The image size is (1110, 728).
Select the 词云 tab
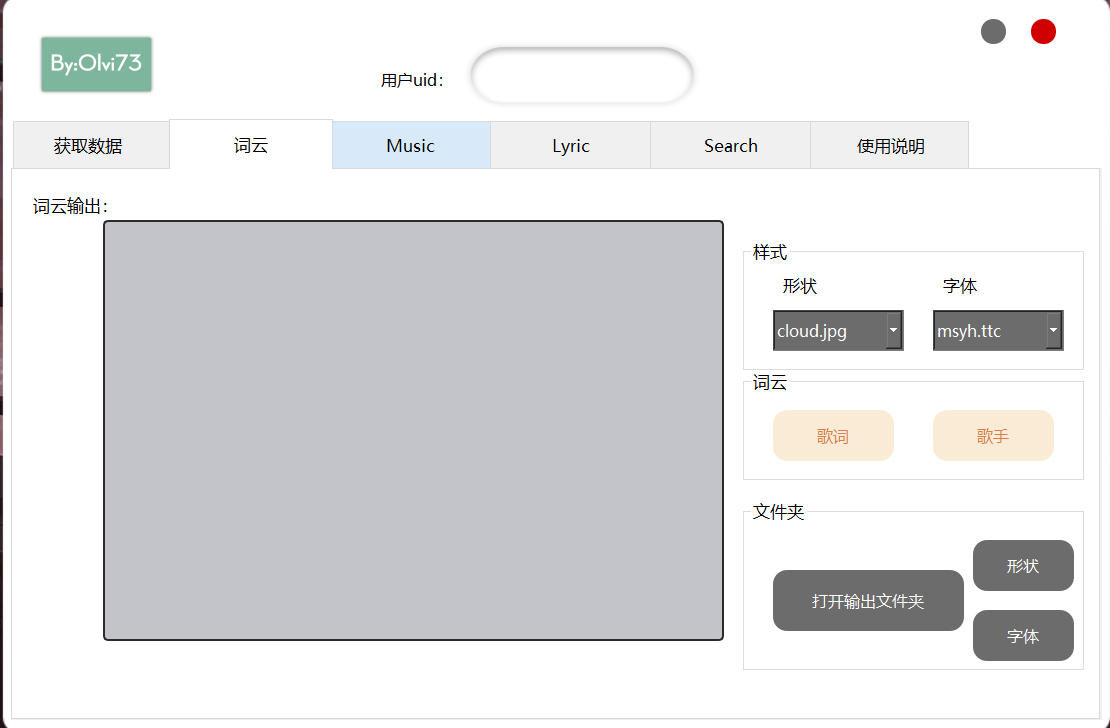(x=251, y=145)
